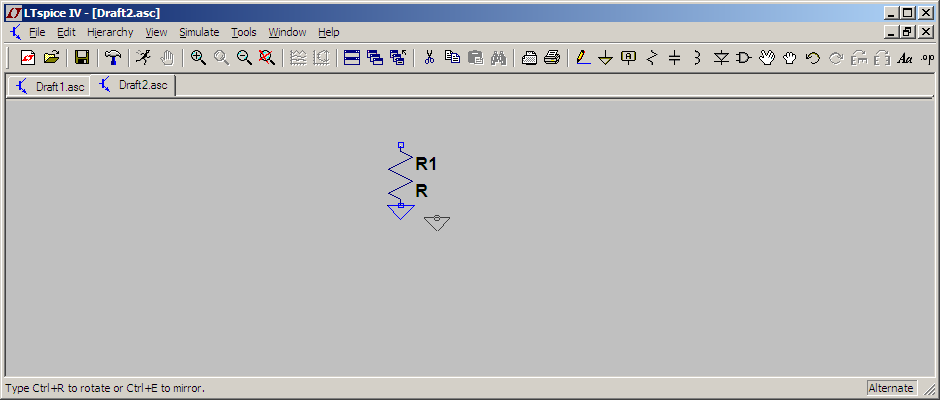Screen dimensions: 940x400
Task: Select the Rotate tool icon
Action: click(859, 58)
